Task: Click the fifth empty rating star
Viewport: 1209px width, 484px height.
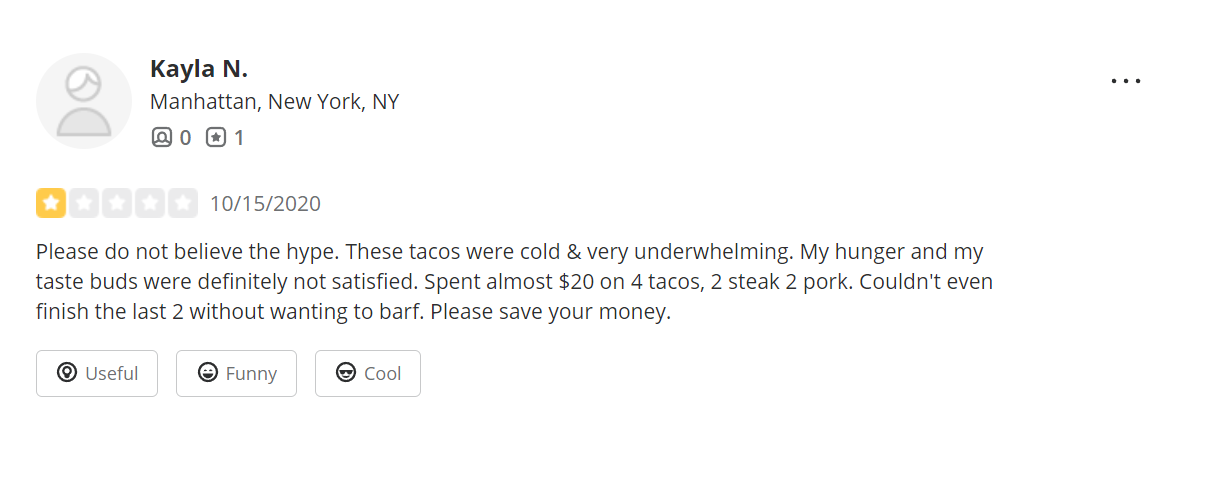Action: [x=182, y=204]
